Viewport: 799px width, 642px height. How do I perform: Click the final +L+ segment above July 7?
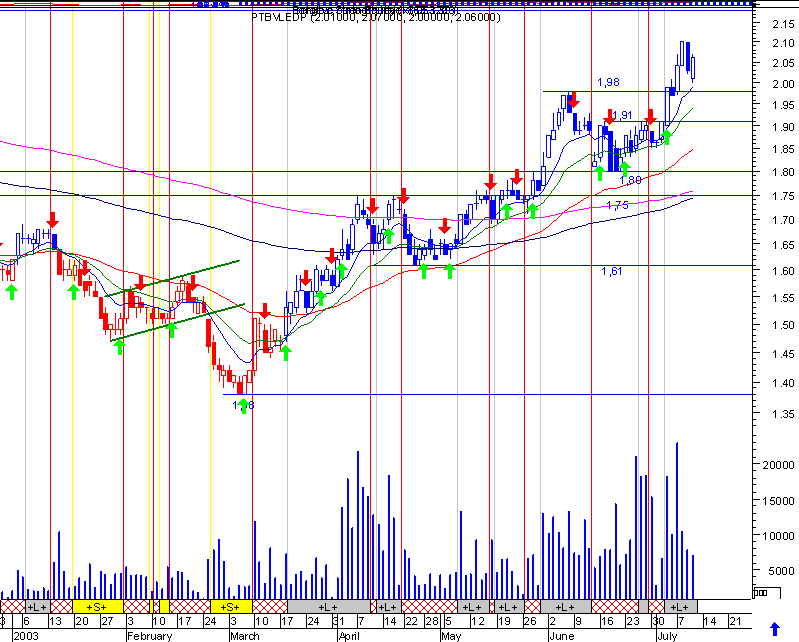(x=680, y=607)
